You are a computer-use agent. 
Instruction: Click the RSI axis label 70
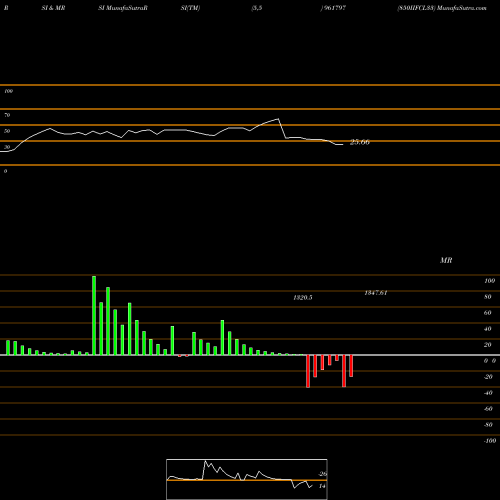(x=7, y=115)
